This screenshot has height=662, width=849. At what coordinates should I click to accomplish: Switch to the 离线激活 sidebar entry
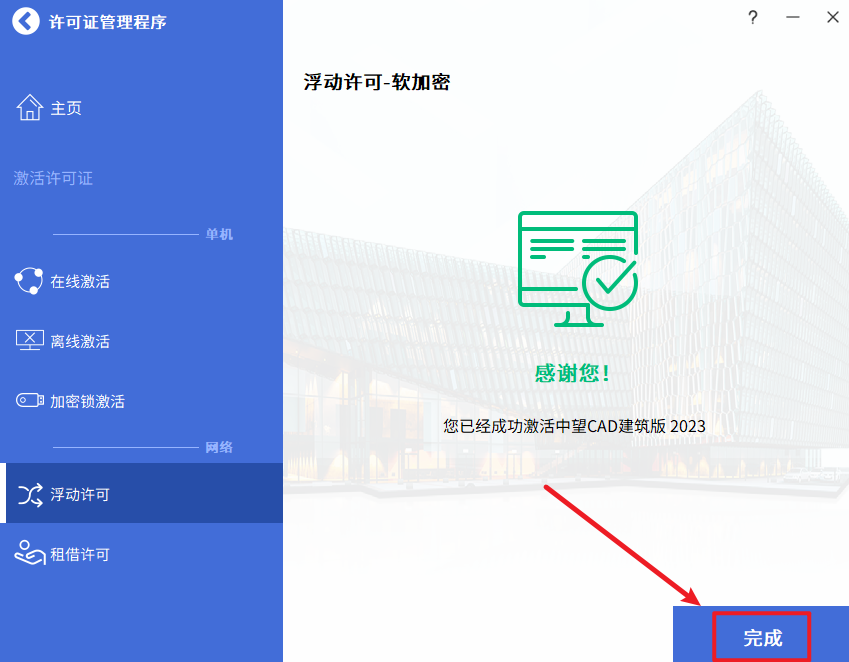tap(80, 342)
